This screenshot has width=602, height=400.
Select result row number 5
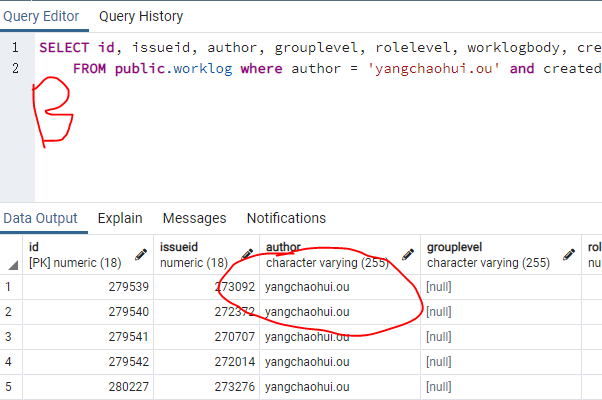(11, 387)
